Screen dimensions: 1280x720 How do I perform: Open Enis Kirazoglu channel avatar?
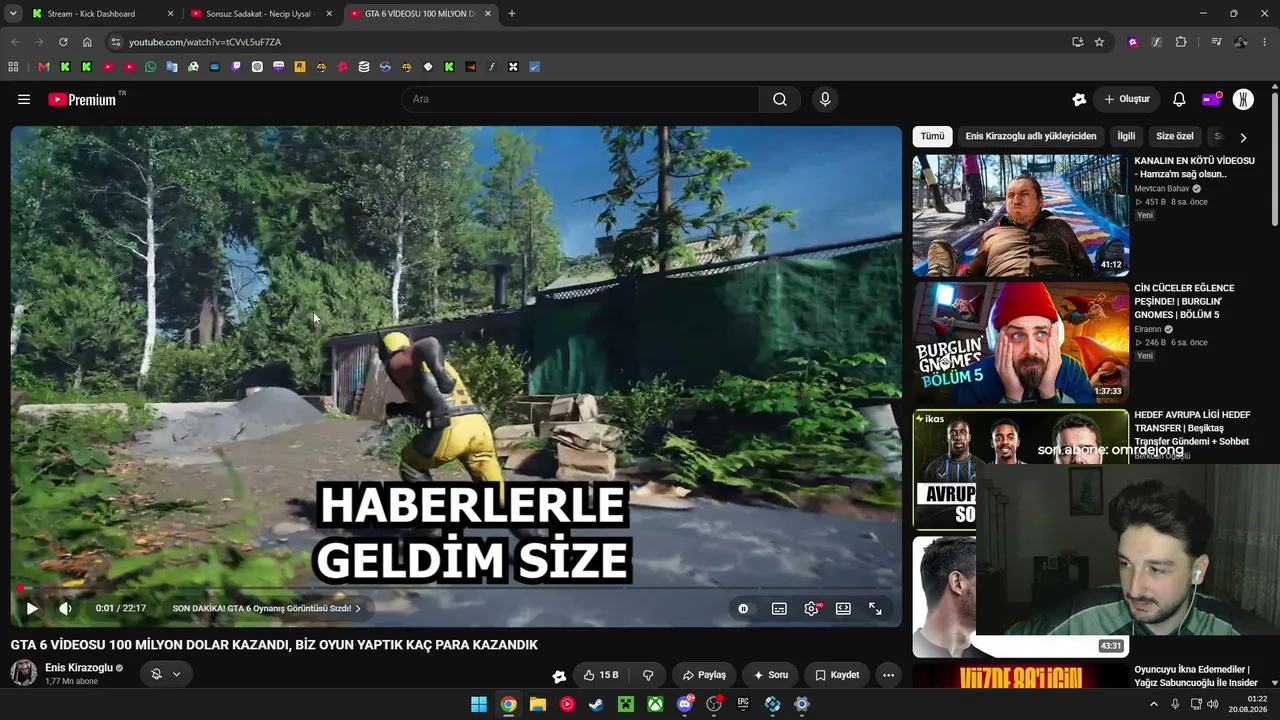click(x=24, y=673)
